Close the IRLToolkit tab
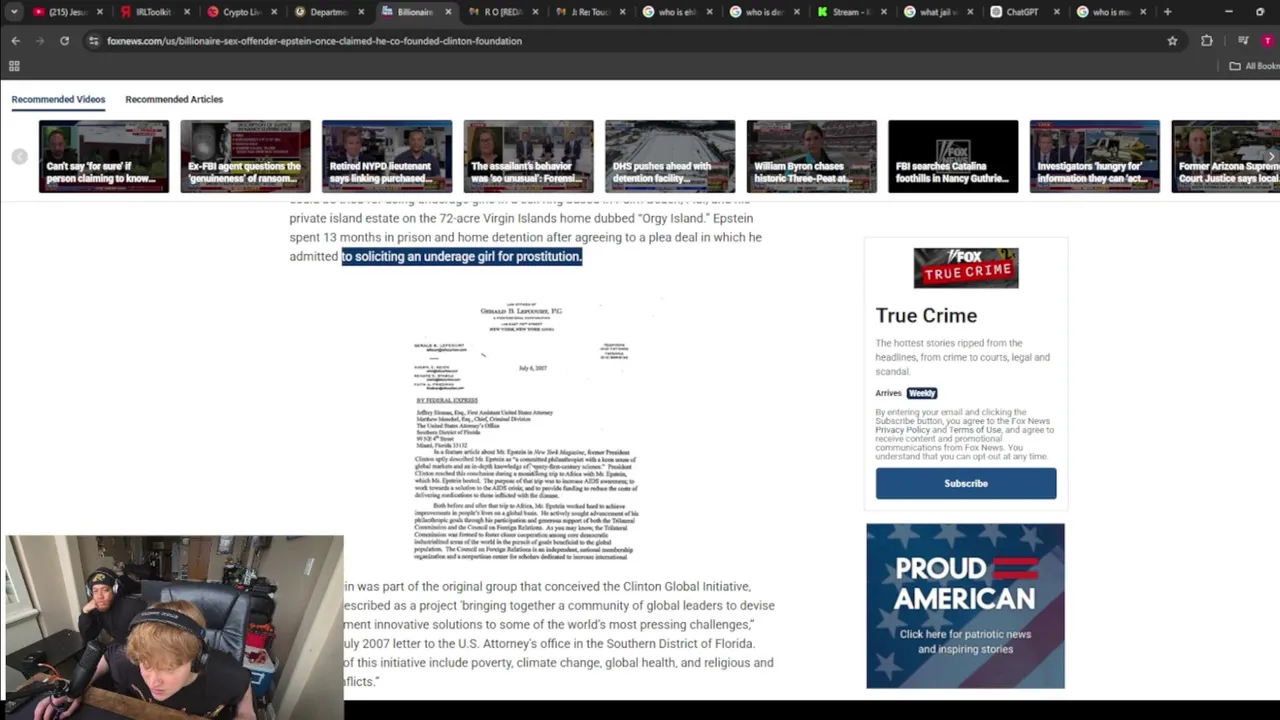Screen dimensions: 1280x720 click(186, 12)
